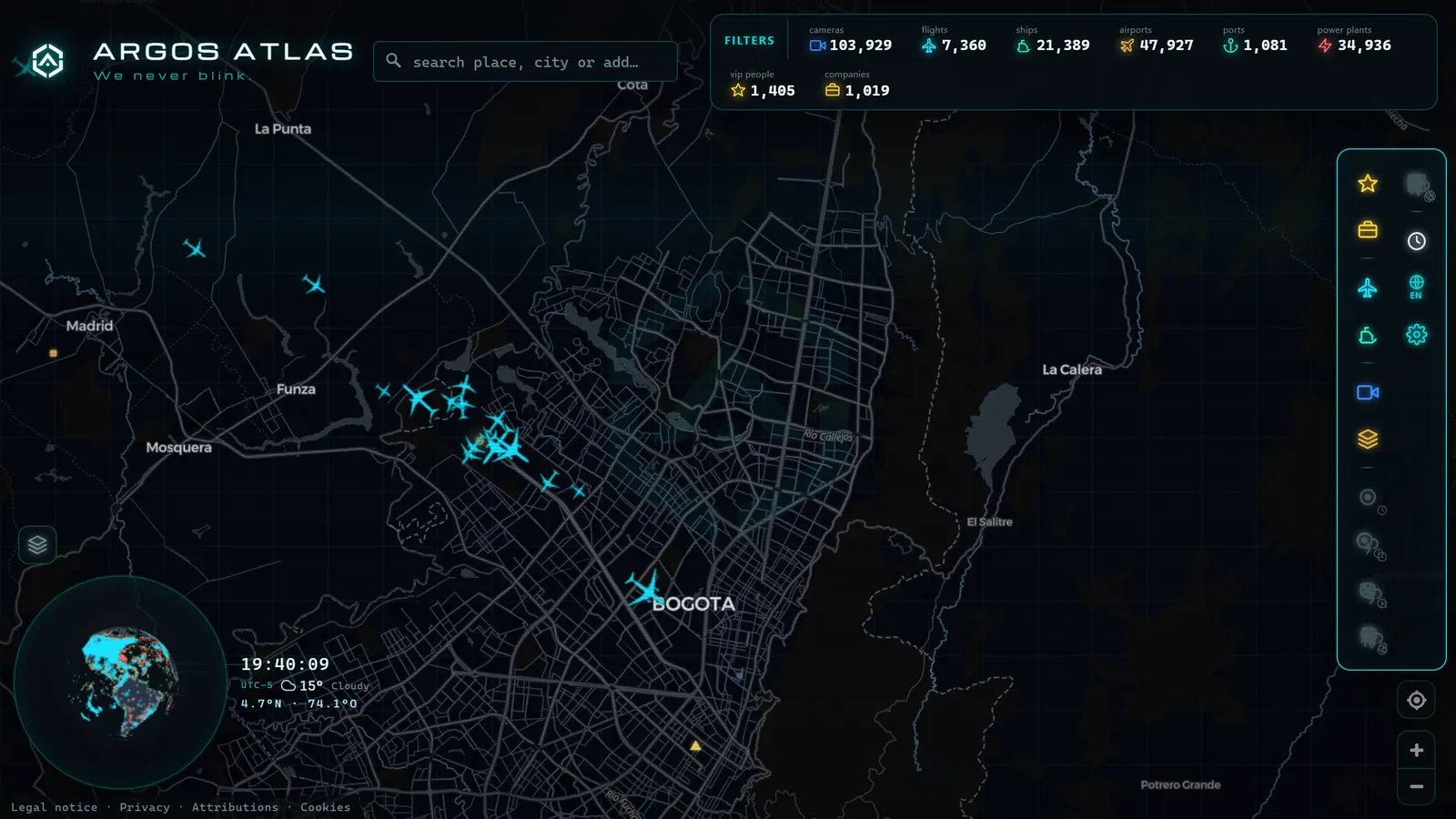Click the map layers button near the globe
Image resolution: width=1456 pixels, height=819 pixels.
tap(37, 545)
